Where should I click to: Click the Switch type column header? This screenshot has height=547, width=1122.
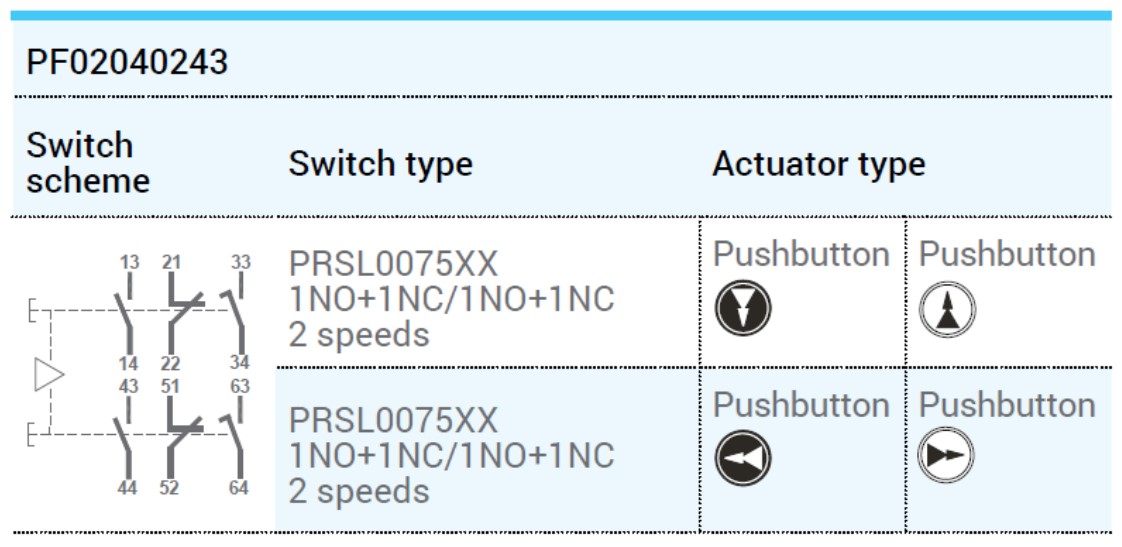tap(381, 164)
